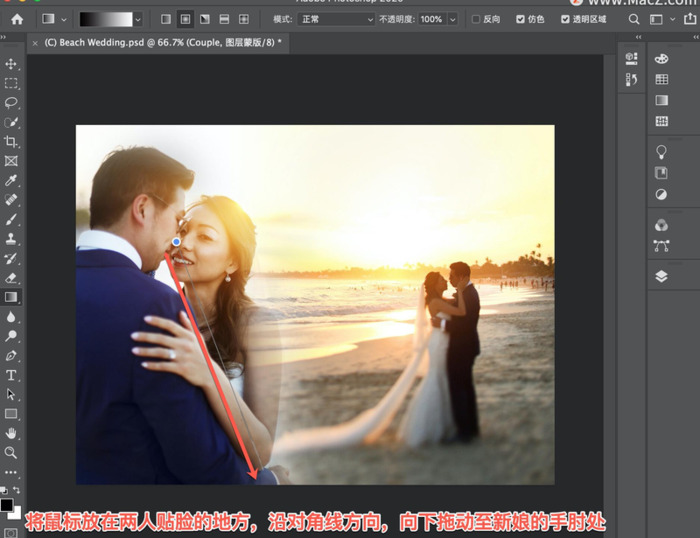Open the Adjustments panel icon
Screen dimensions: 700x538
click(661, 194)
